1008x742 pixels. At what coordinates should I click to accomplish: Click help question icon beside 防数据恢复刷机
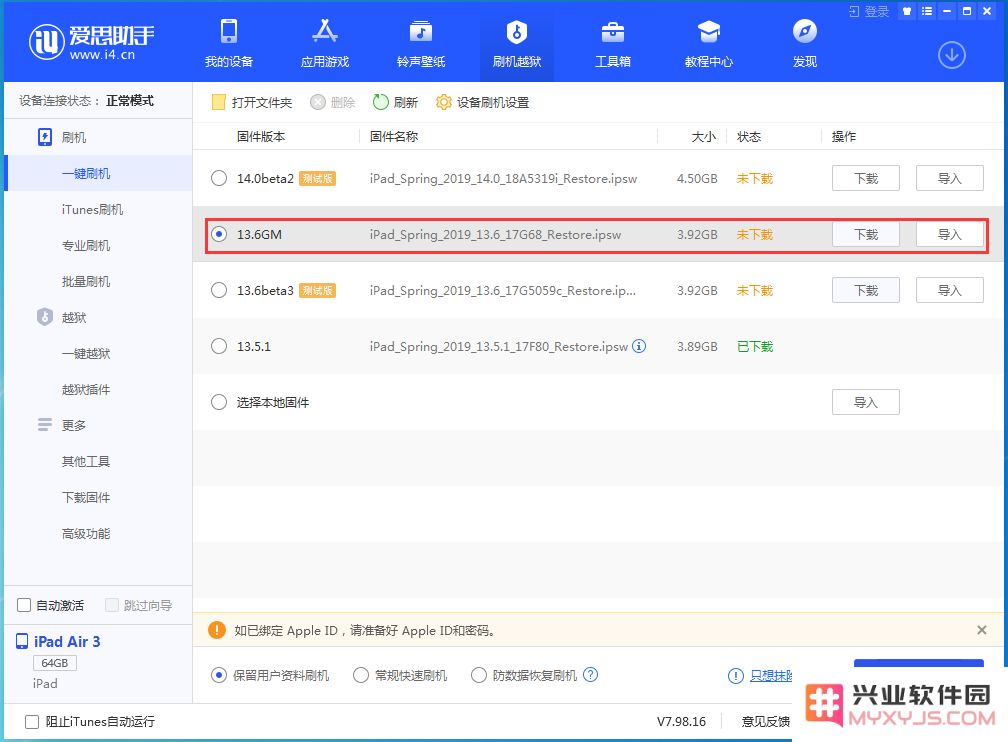coord(591,674)
